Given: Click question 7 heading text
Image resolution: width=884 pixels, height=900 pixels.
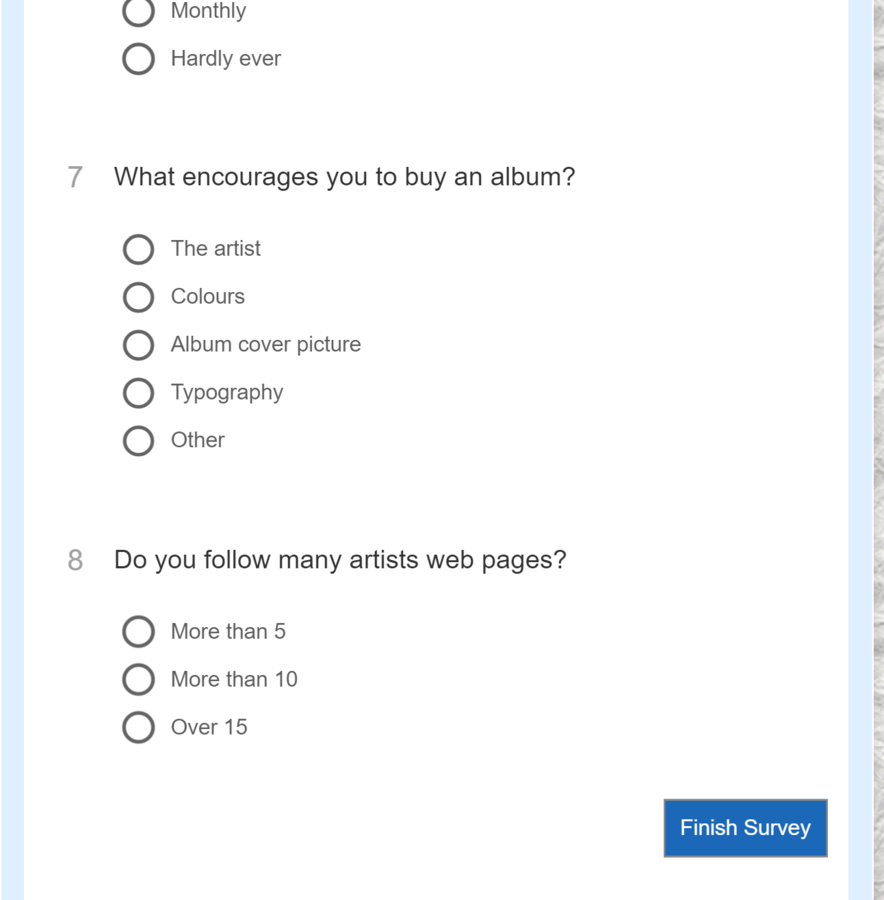Looking at the screenshot, I should pyautogui.click(x=344, y=177).
